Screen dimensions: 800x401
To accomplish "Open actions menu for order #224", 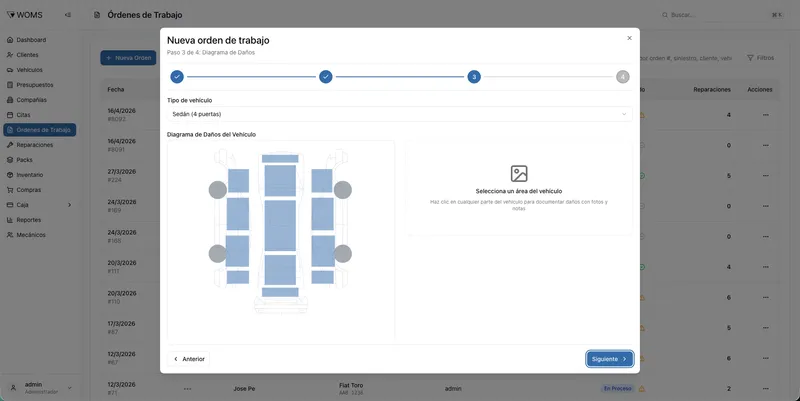I will 765,176.
